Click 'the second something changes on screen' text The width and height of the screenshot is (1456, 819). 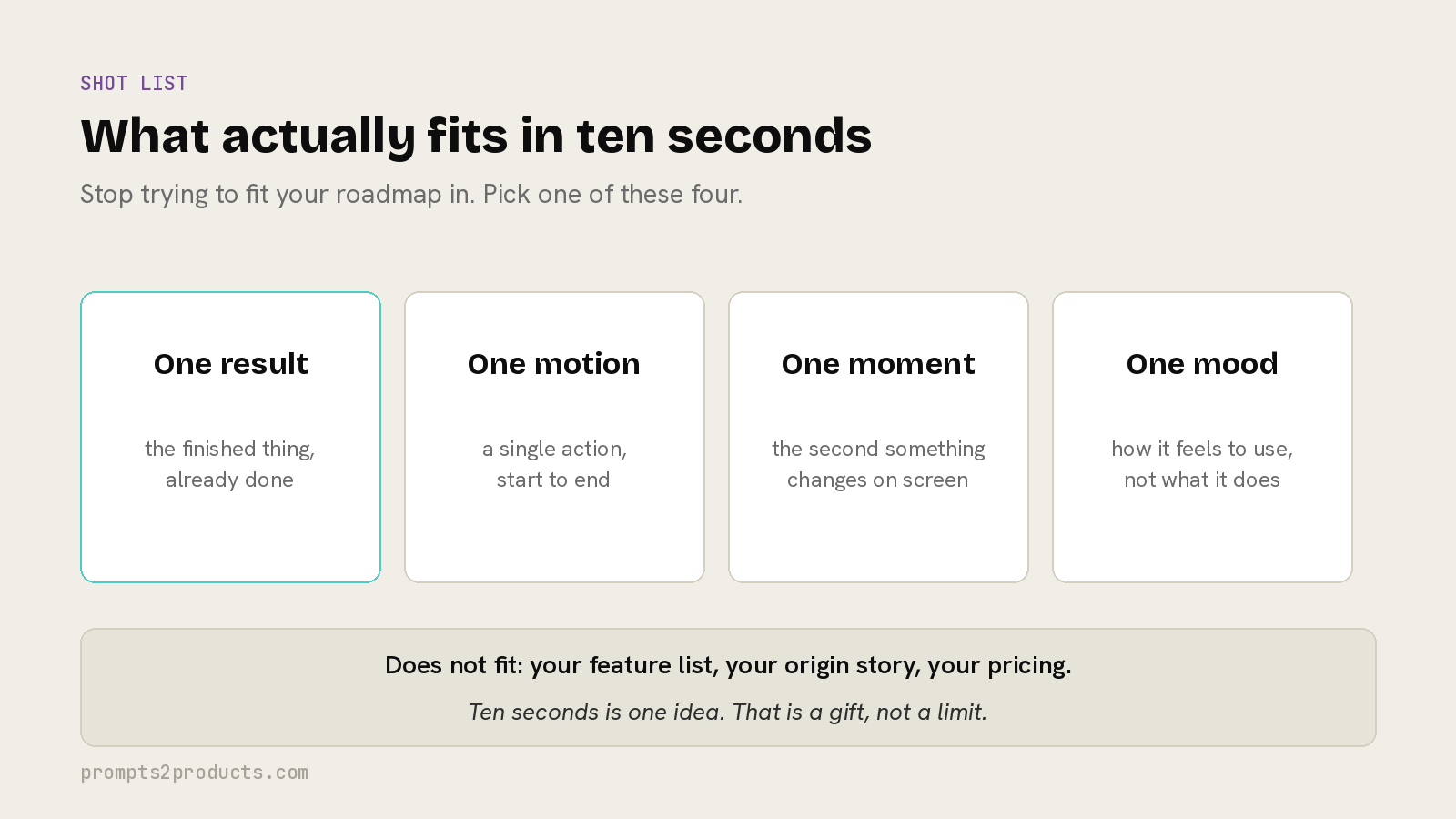[878, 464]
